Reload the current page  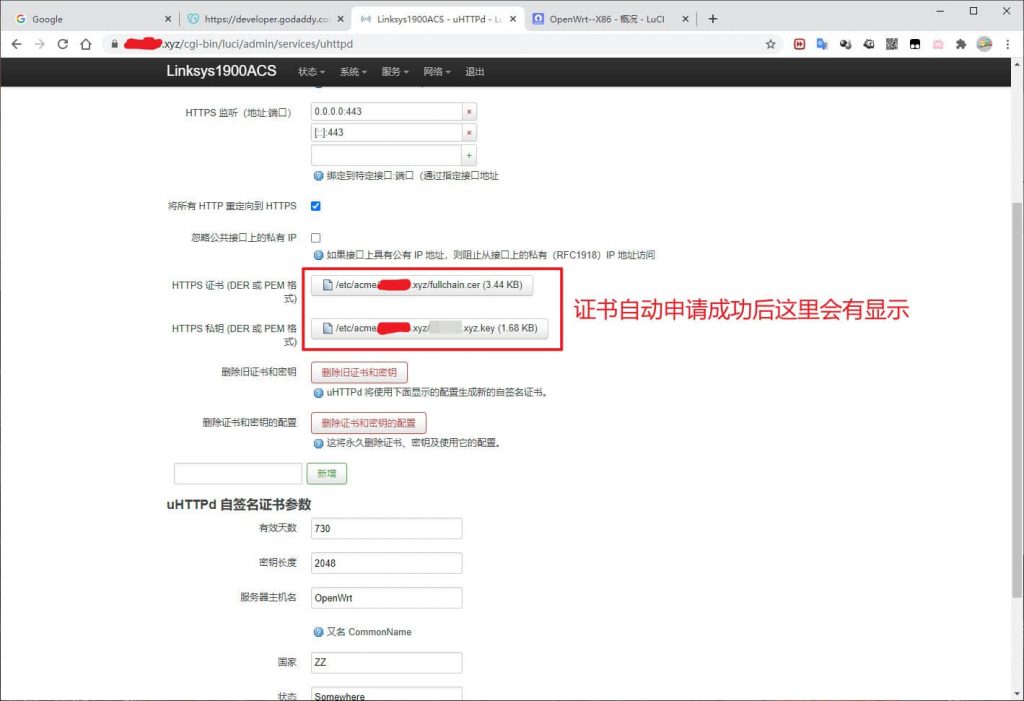(63, 44)
